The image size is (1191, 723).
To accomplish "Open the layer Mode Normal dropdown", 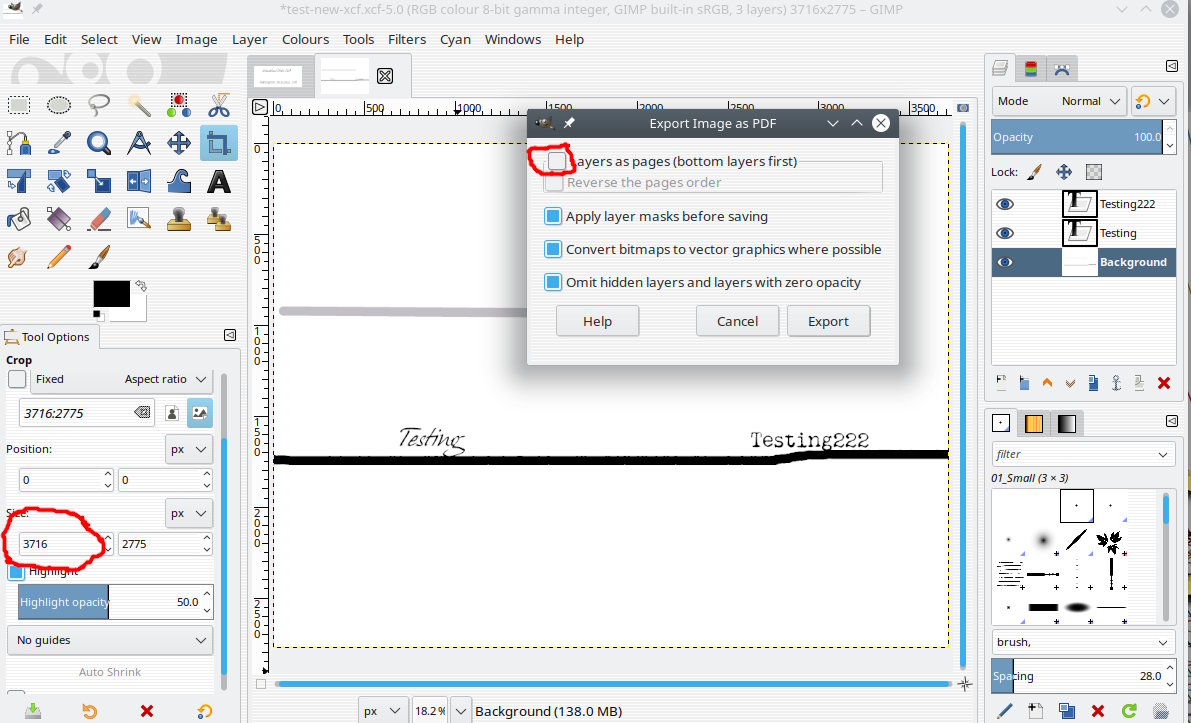I will 1059,101.
